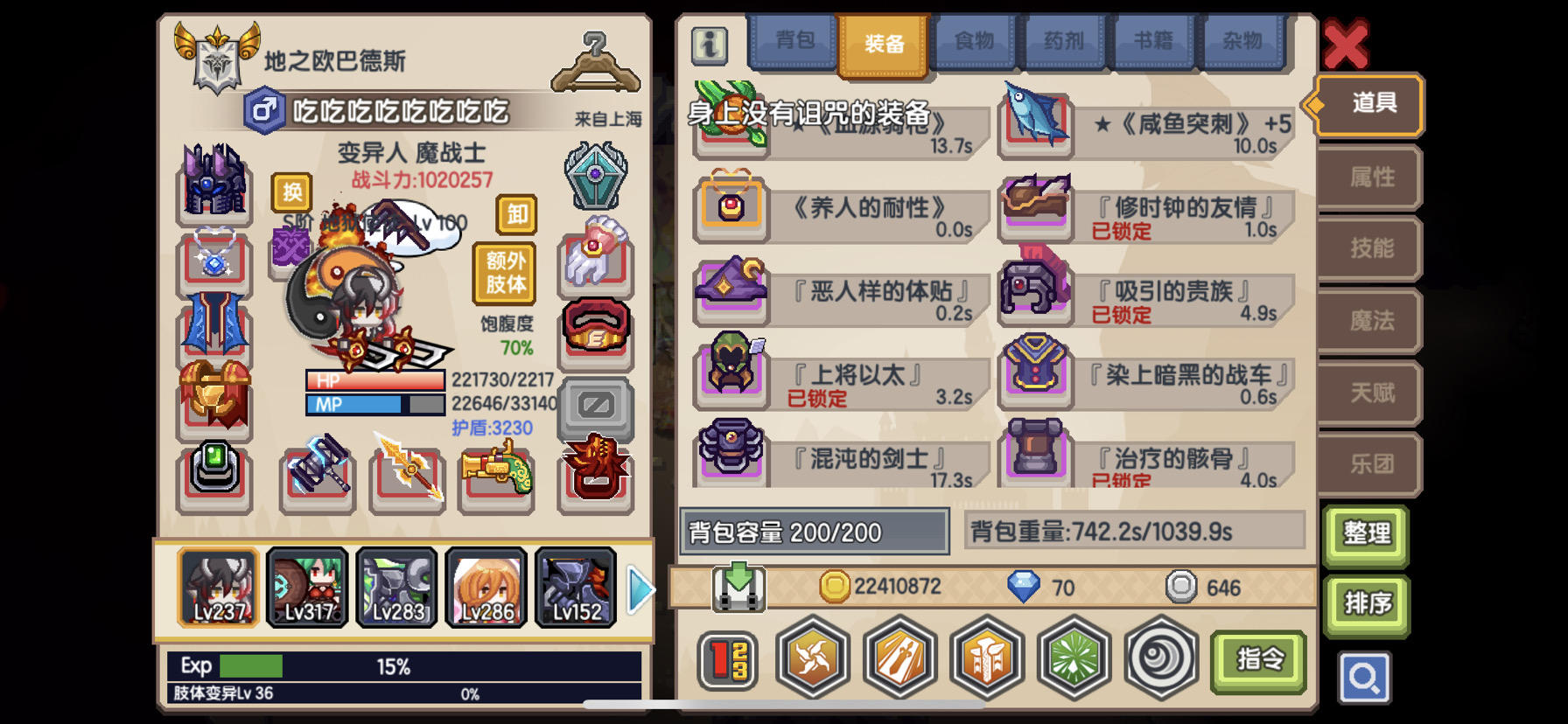The width and height of the screenshot is (1568, 724).
Task: Click the coat hanger wardrobe icon
Action: 596,63
